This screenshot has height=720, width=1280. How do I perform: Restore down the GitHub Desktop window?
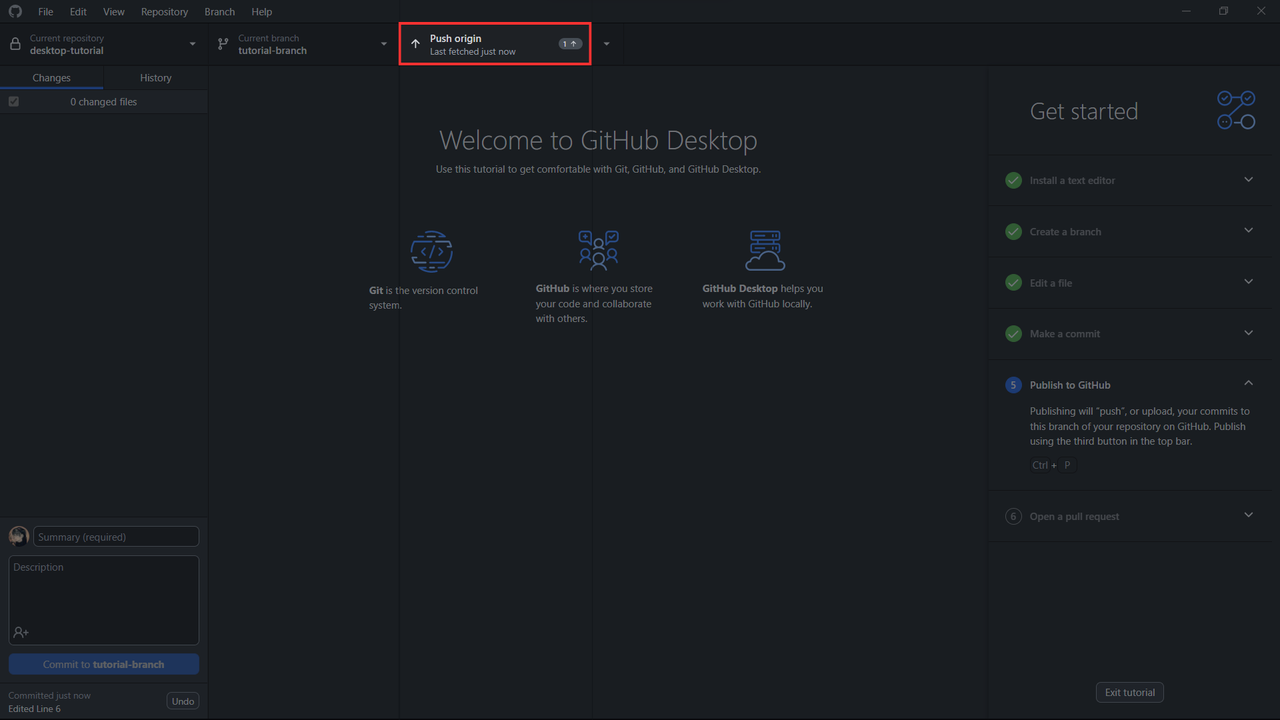click(1224, 11)
